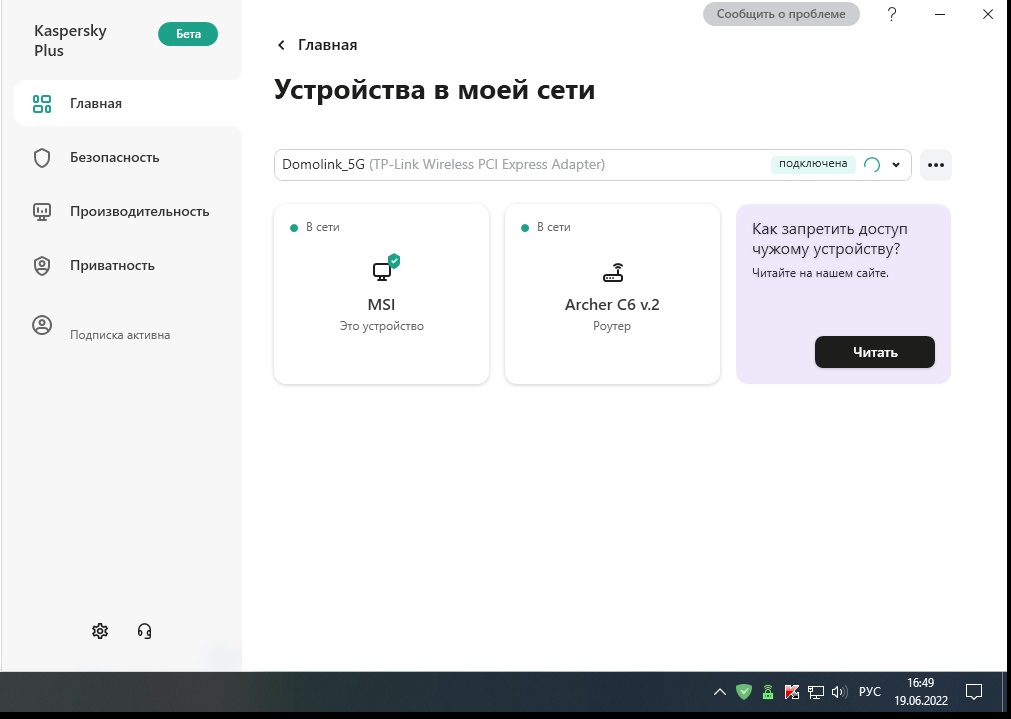Close the Kaspersky window
The image size is (1011, 719).
[x=988, y=14]
